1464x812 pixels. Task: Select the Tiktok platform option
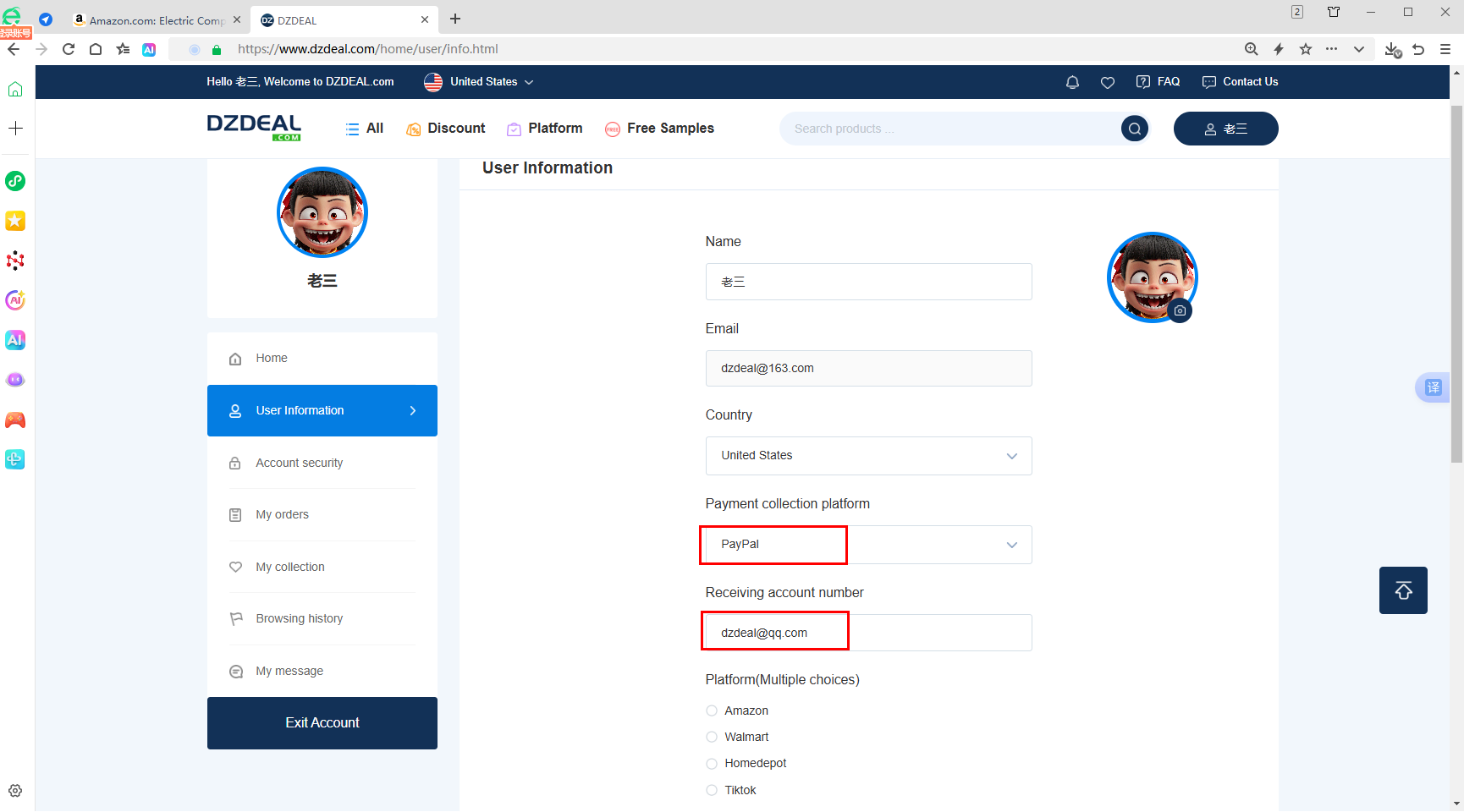[x=712, y=790]
